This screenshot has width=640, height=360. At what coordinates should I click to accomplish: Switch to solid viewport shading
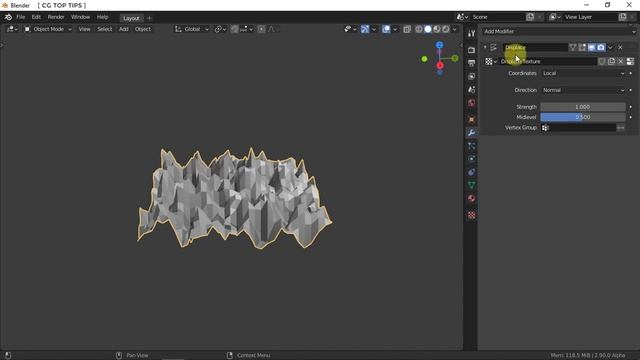pyautogui.click(x=428, y=29)
